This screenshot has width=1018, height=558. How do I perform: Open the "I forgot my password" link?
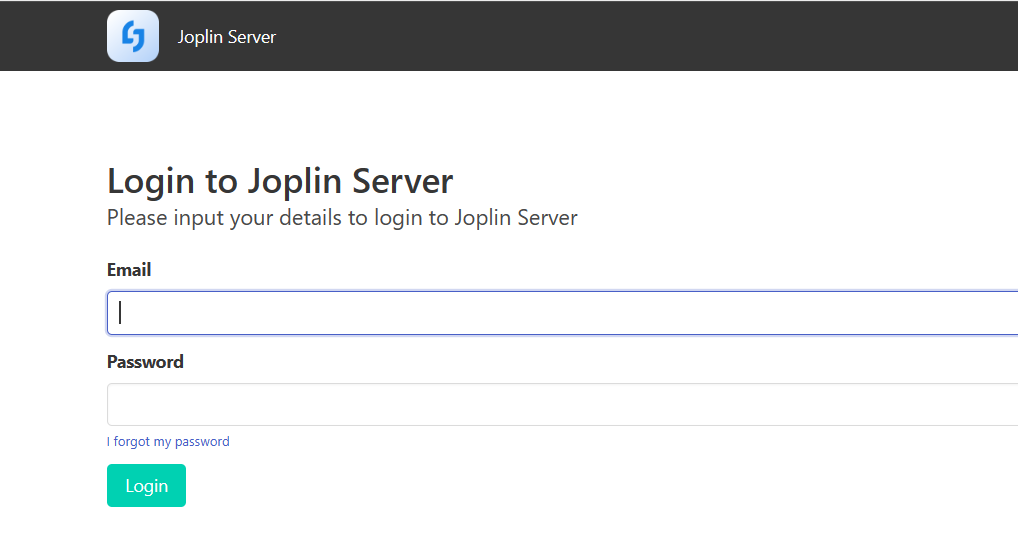click(168, 442)
